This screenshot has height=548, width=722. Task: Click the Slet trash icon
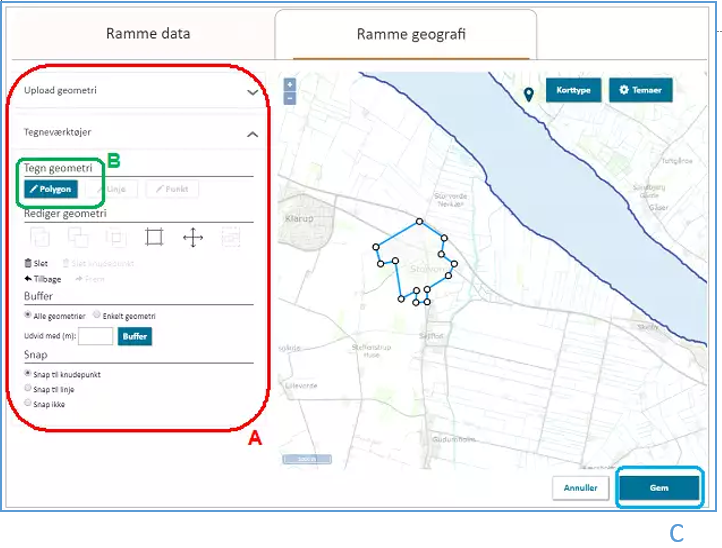click(x=28, y=263)
